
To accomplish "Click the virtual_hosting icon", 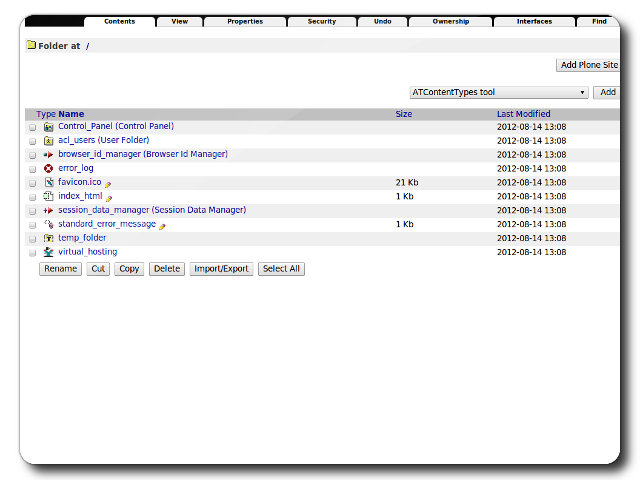I will (x=48, y=253).
